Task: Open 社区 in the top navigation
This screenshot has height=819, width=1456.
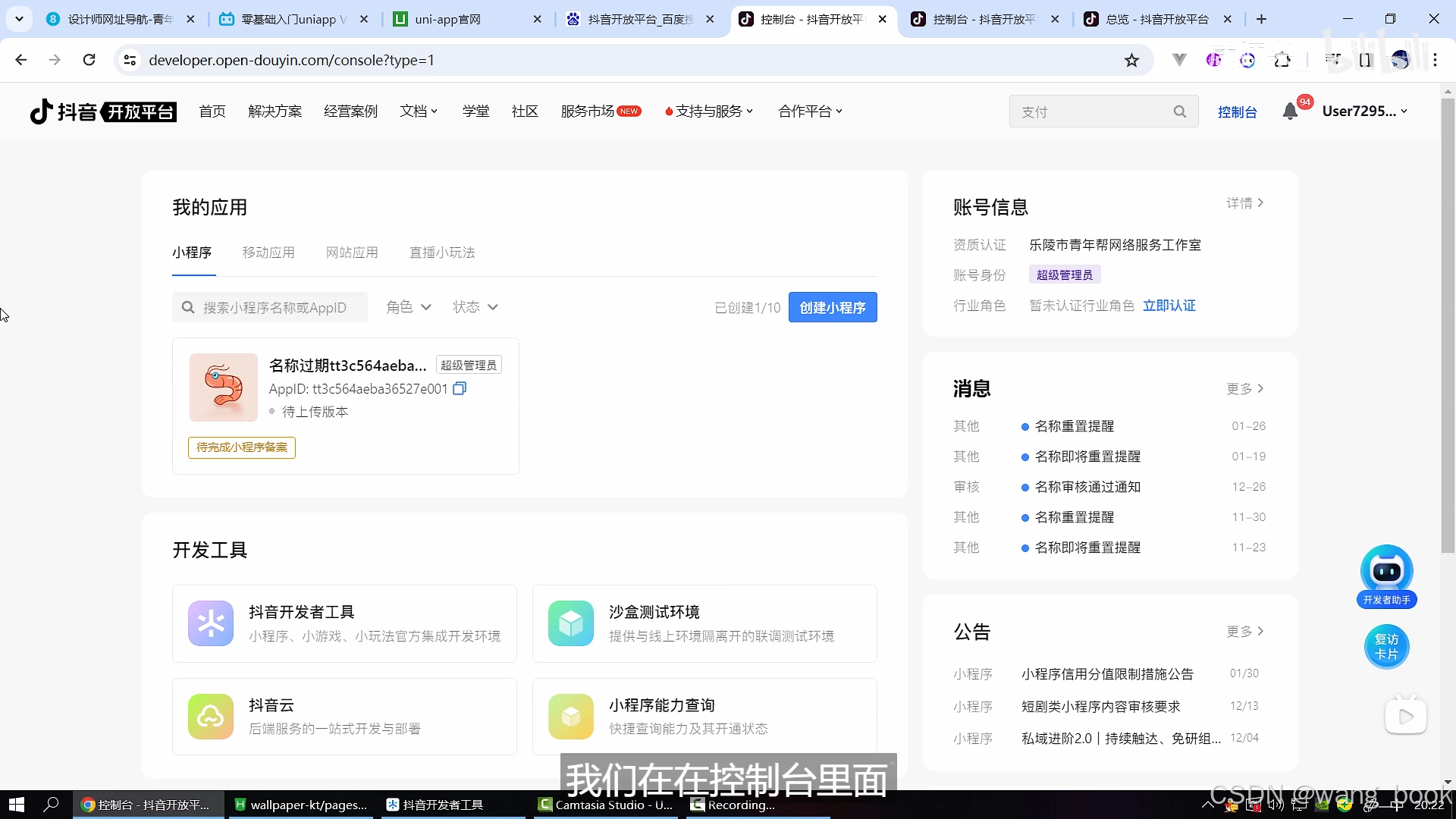Action: (525, 111)
